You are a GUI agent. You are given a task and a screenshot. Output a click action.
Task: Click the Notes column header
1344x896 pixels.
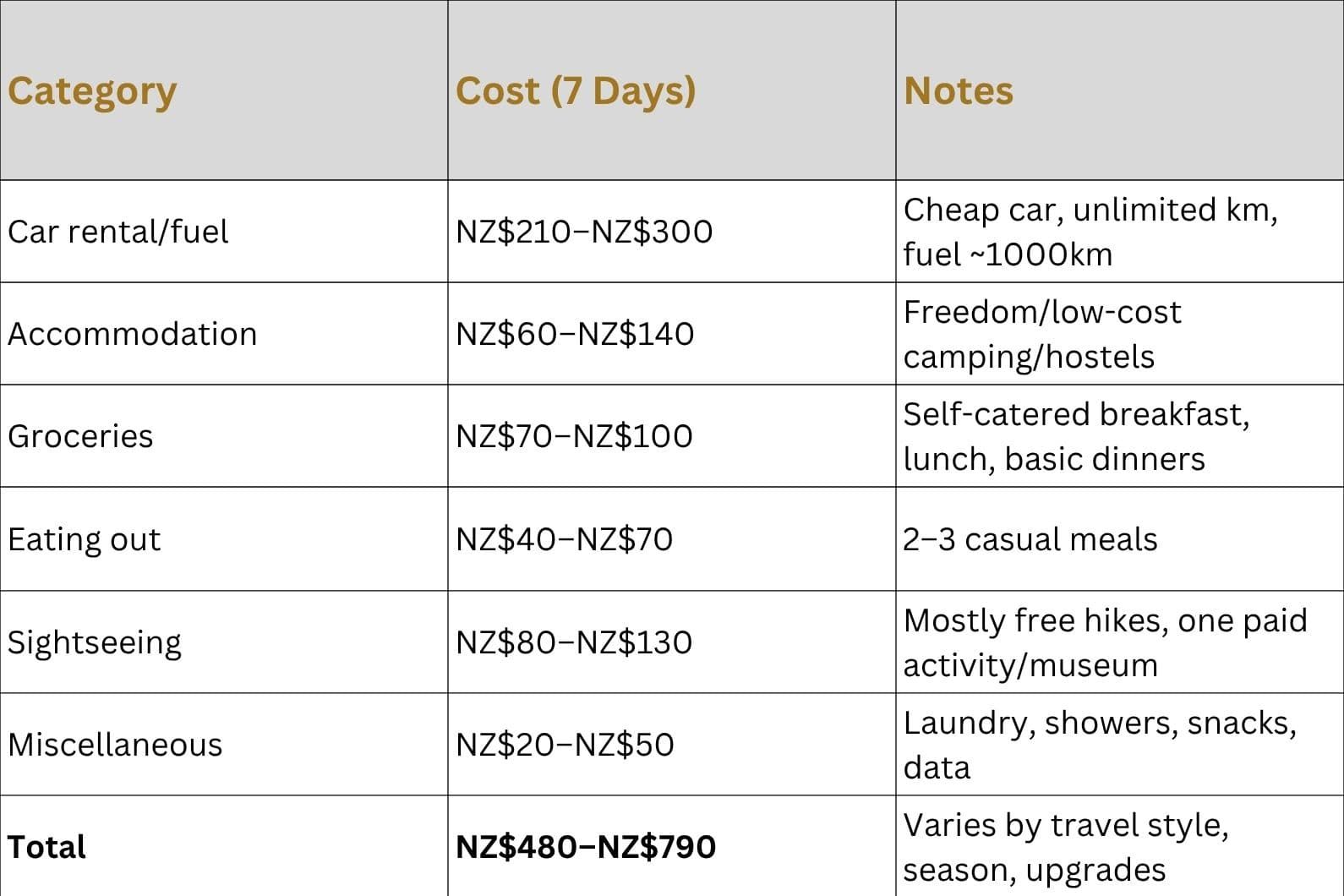coord(959,91)
